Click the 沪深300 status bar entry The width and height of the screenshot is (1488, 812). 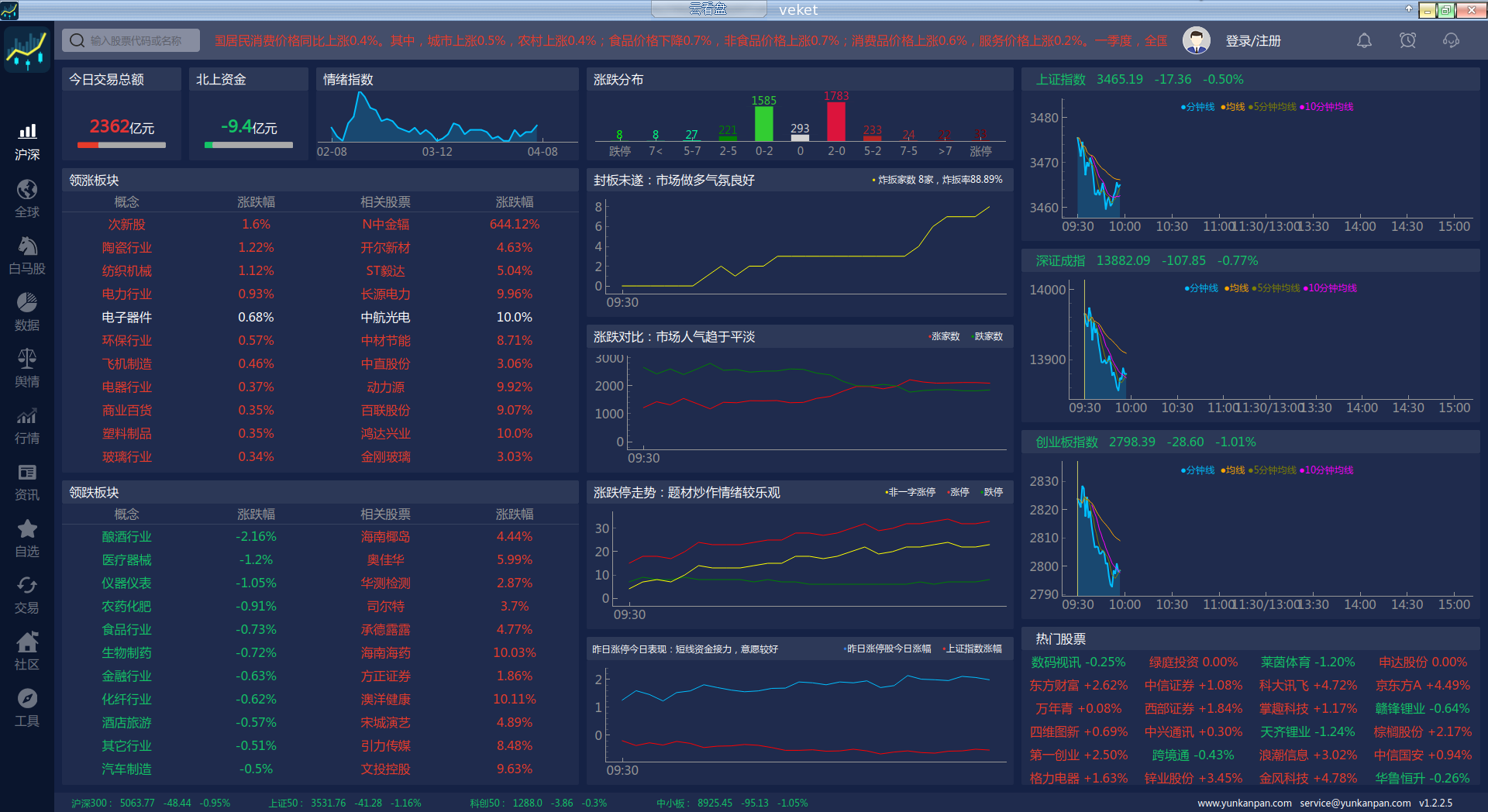150,803
